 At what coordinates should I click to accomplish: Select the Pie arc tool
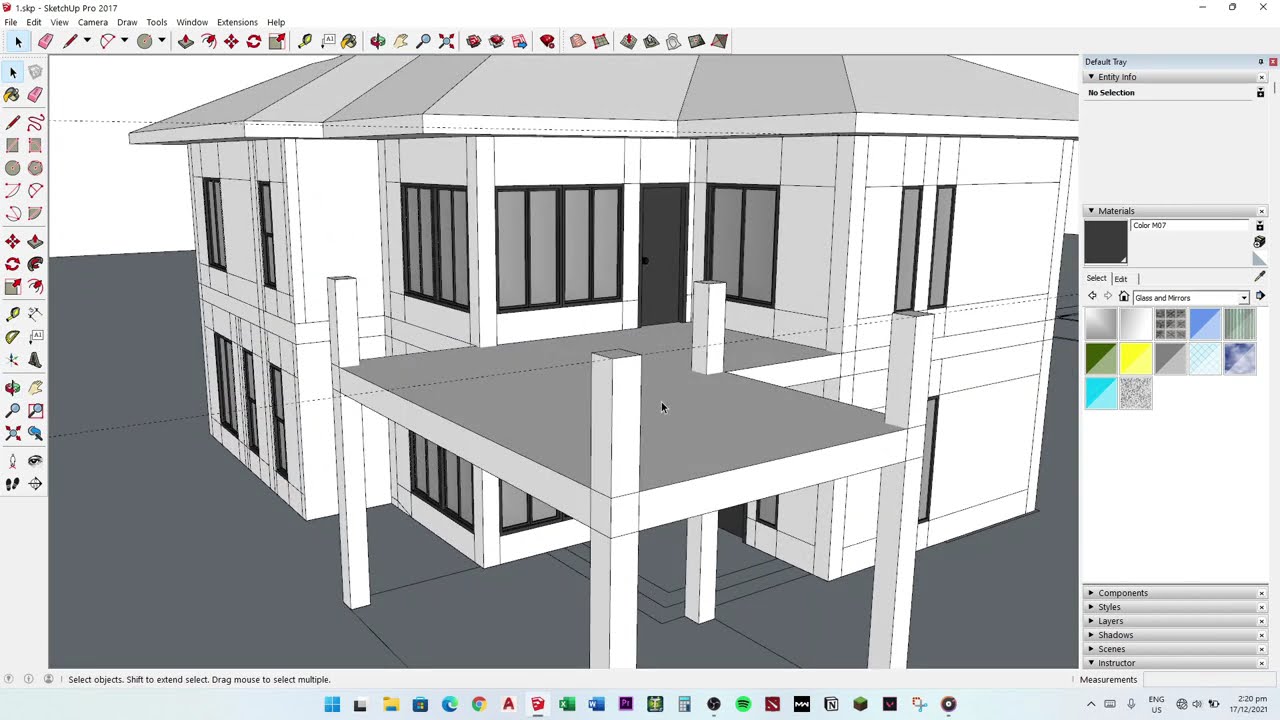[x=35, y=213]
